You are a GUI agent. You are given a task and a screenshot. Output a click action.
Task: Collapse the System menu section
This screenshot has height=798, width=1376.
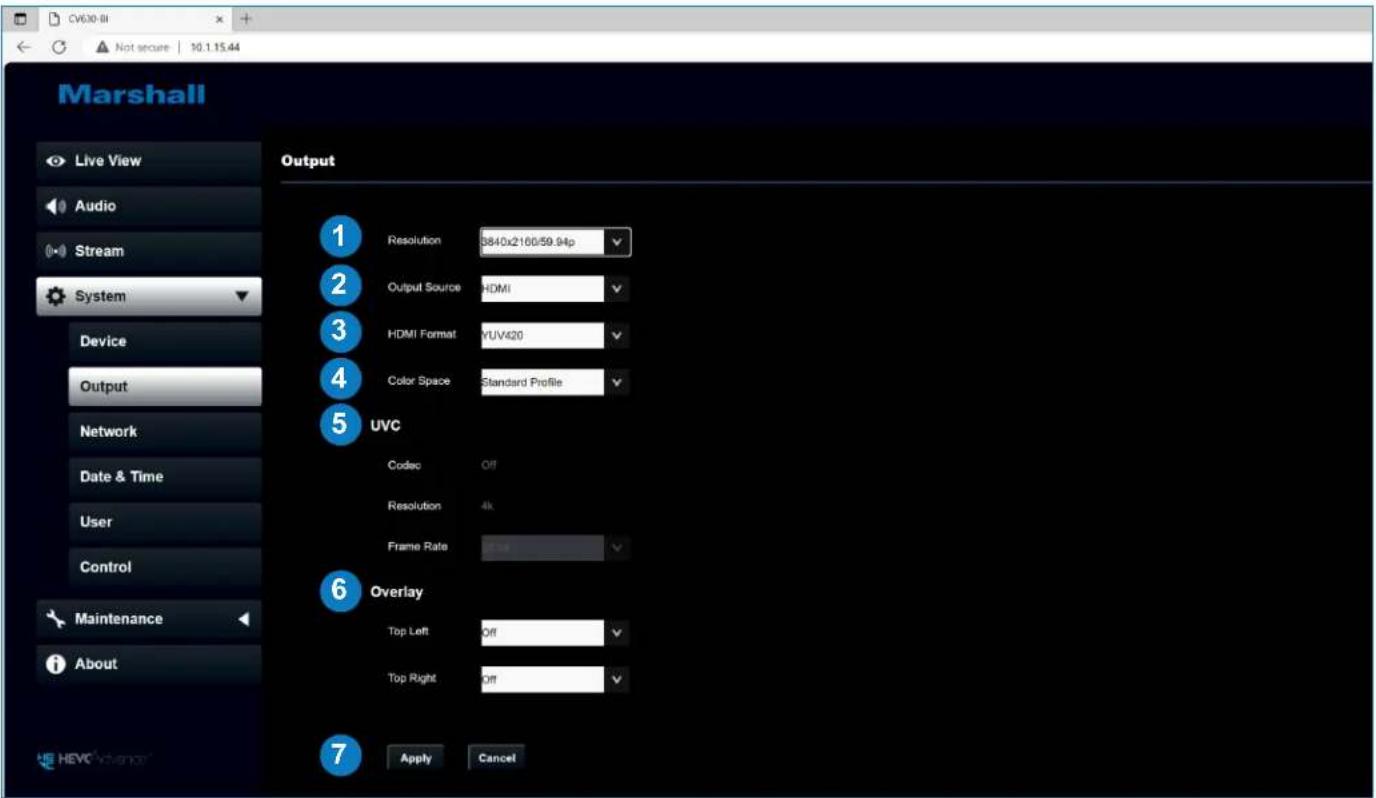pyautogui.click(x=148, y=296)
